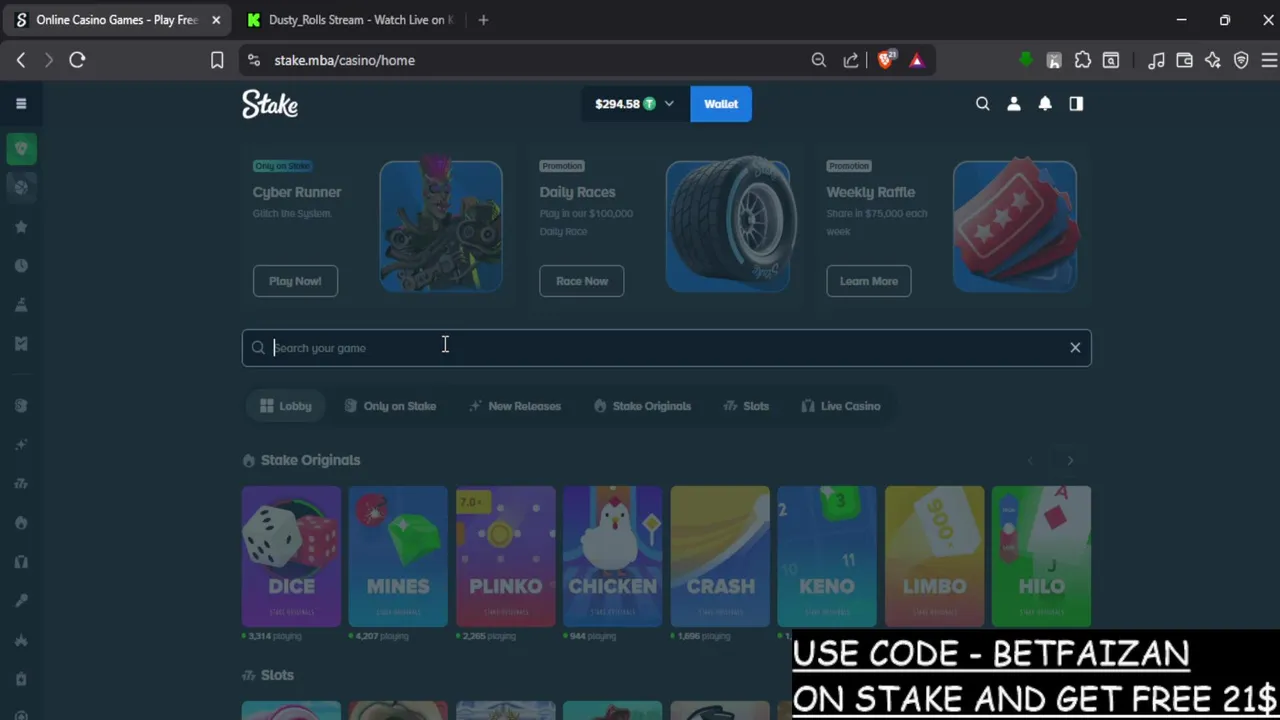This screenshot has width=1280, height=720.
Task: Open Brave Wallet icon in toolbar
Action: (x=1185, y=60)
